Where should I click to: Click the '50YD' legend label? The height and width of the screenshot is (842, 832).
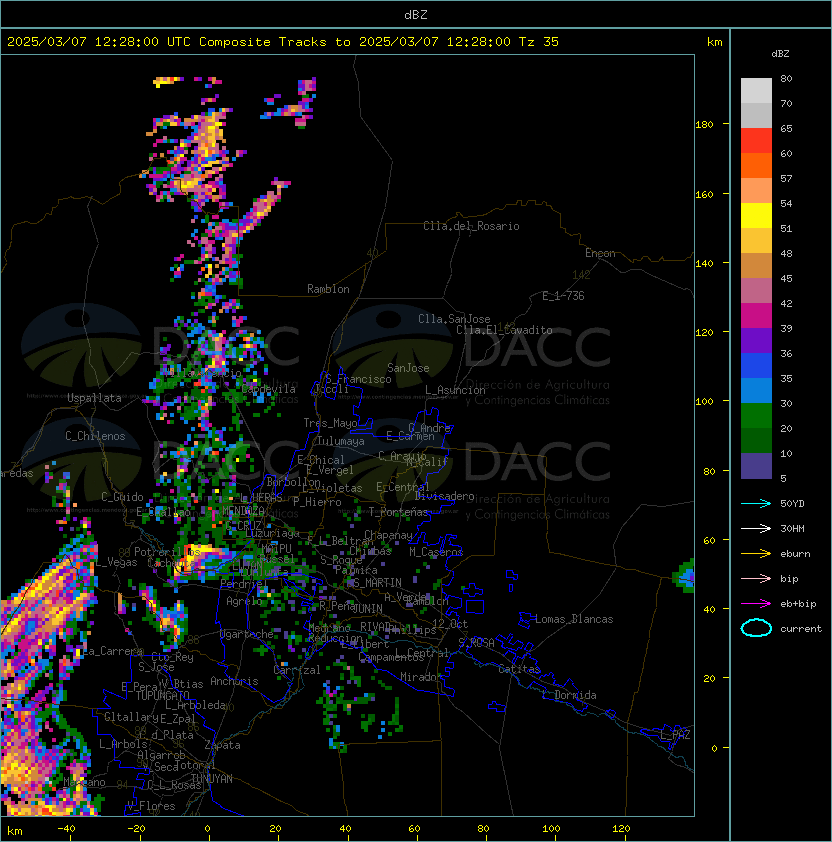pyautogui.click(x=792, y=504)
